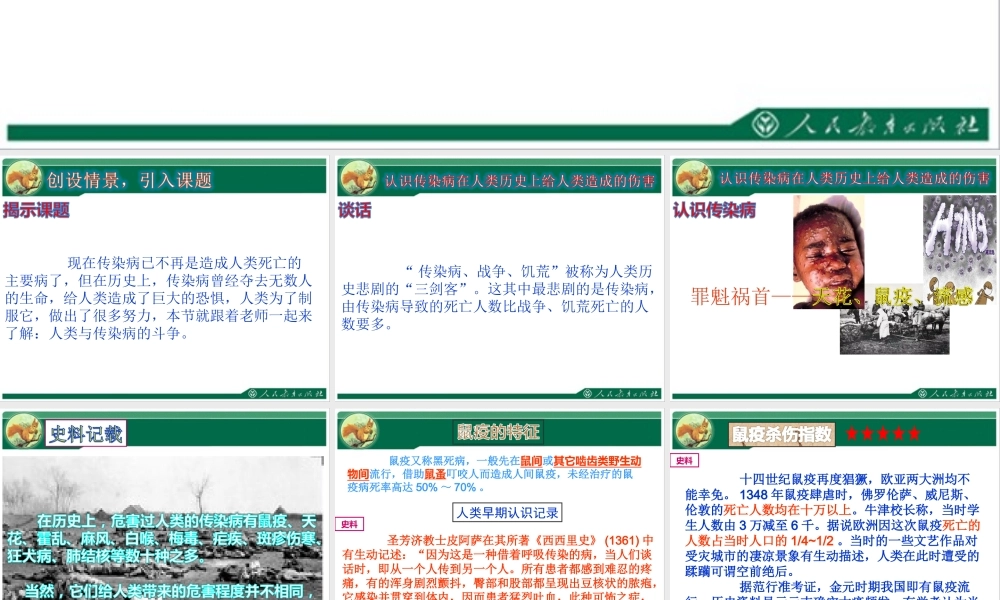Click the red paragraph starting 圣芳济教士皮阿萨

pyautogui.click(x=499, y=567)
